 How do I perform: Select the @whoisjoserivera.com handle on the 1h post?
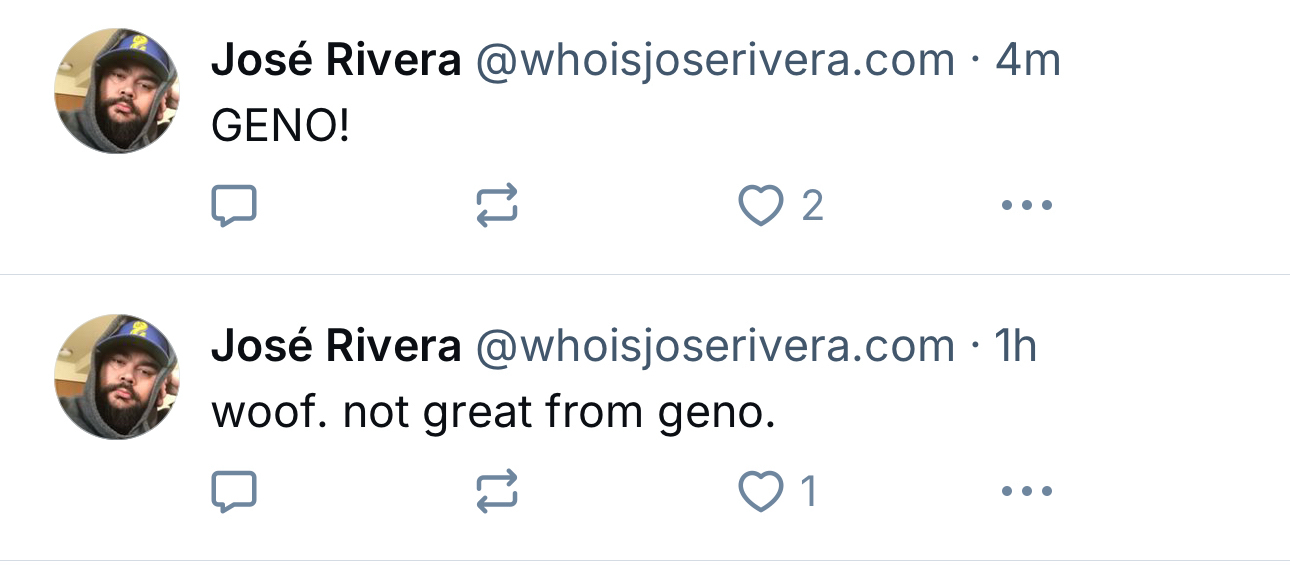(714, 346)
